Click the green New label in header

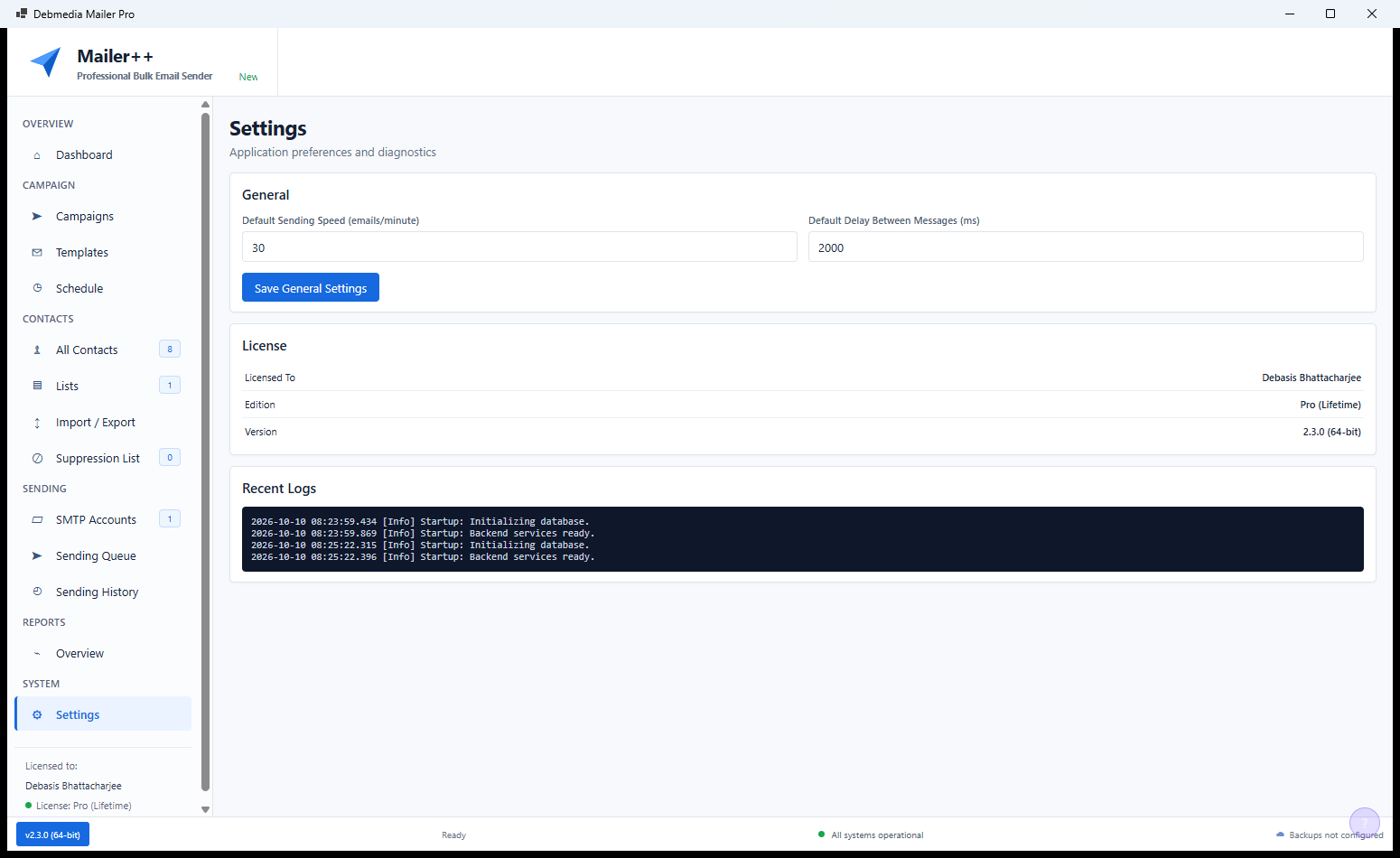pyautogui.click(x=248, y=78)
